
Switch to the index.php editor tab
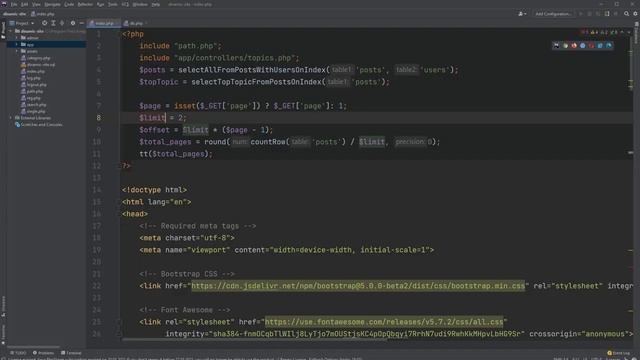click(104, 23)
